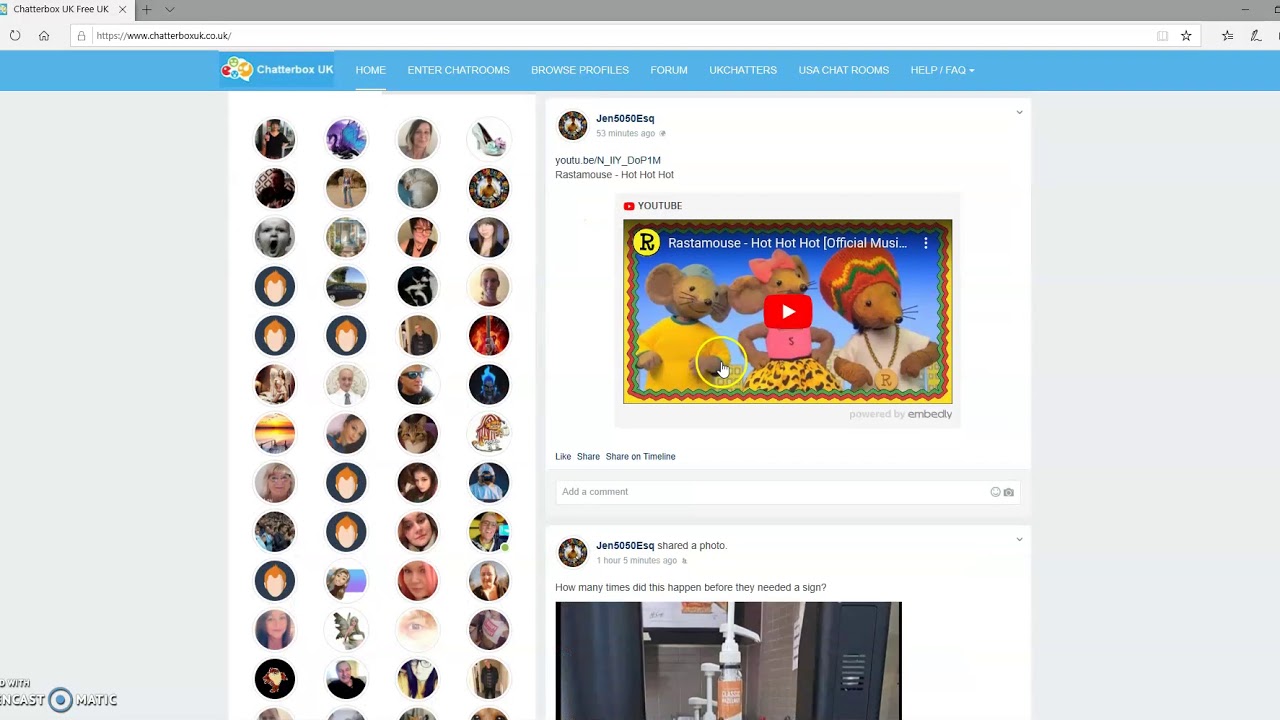Click Jen5050Esq avatar on photo post
1280x720 pixels.
click(573, 552)
